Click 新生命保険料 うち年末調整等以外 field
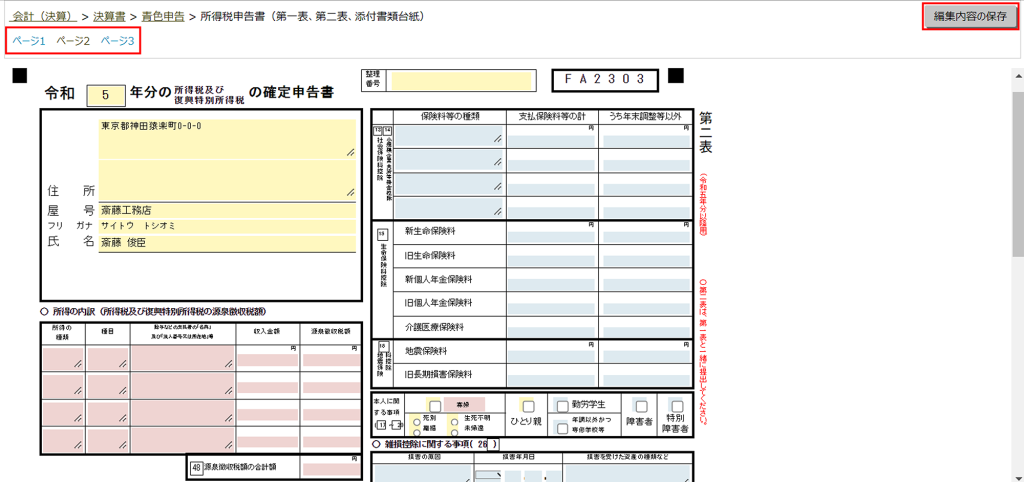The width and height of the screenshot is (1024, 482). point(646,236)
